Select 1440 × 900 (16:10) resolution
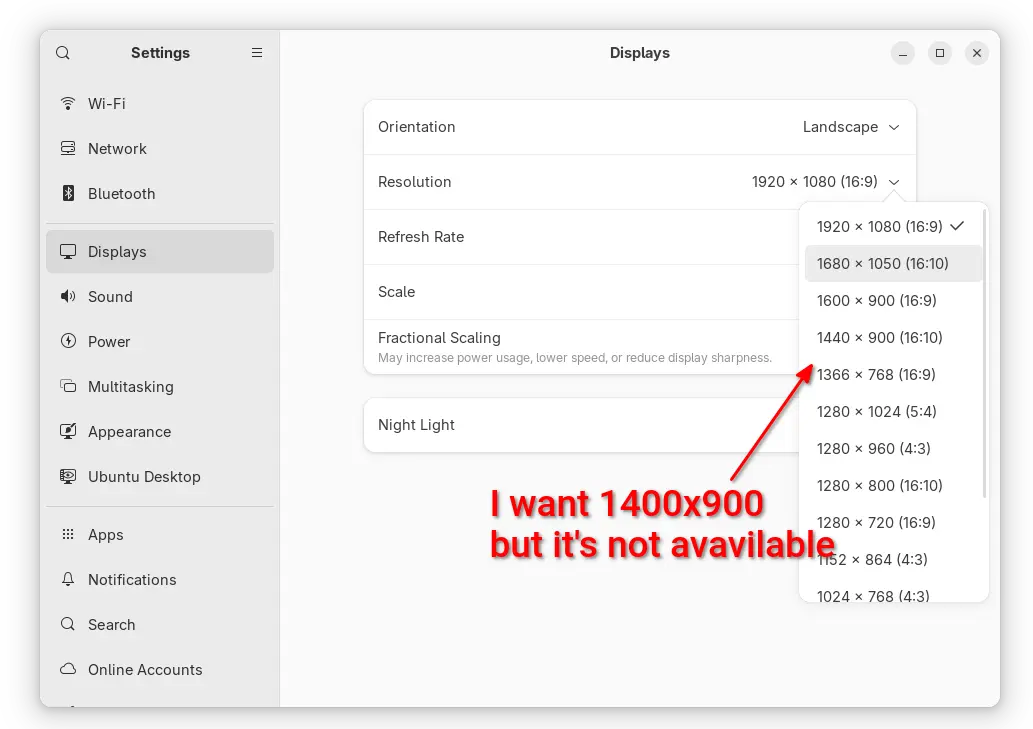The image size is (1033, 729). (x=893, y=337)
